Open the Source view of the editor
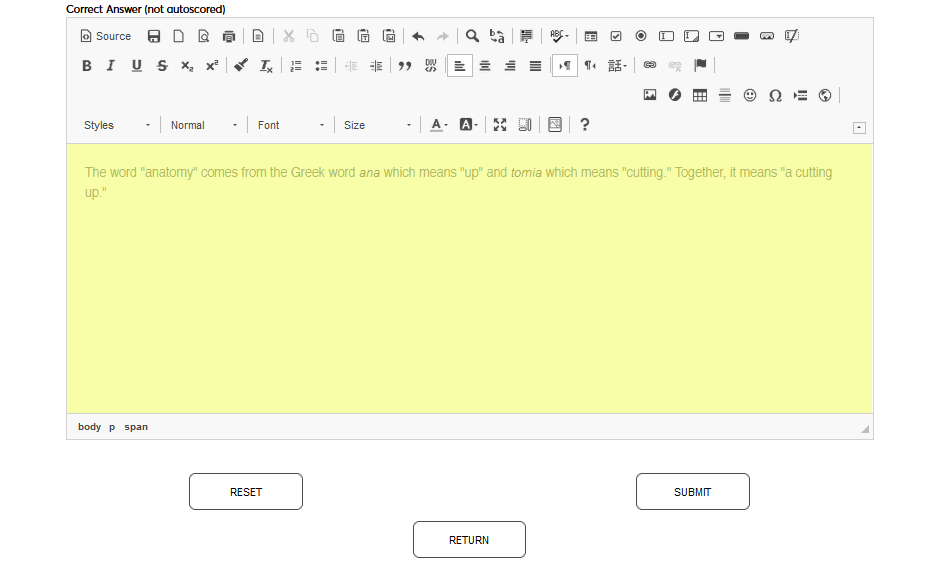This screenshot has height=566, width=936. pos(106,36)
